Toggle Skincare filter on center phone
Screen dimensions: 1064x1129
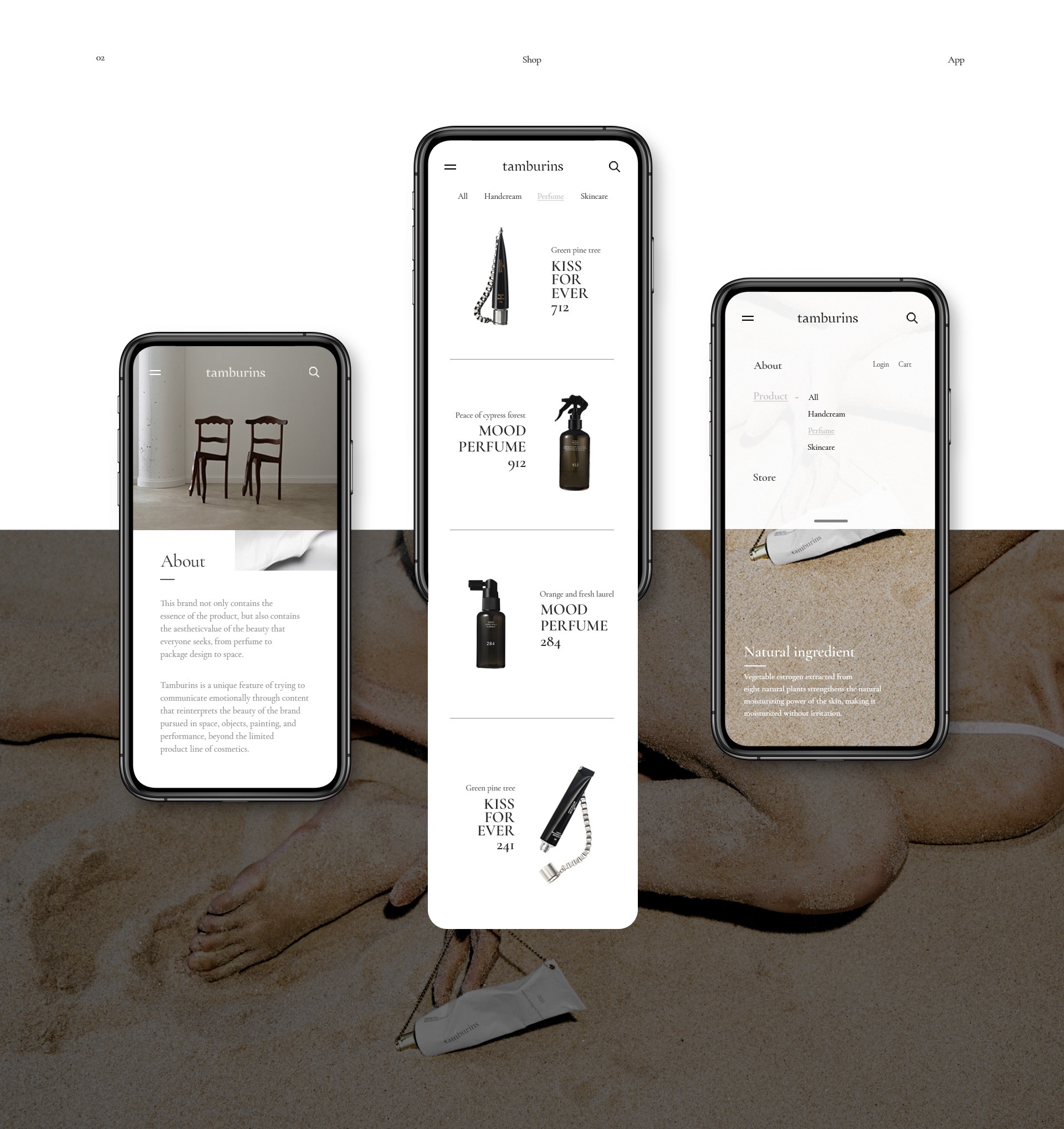point(593,196)
